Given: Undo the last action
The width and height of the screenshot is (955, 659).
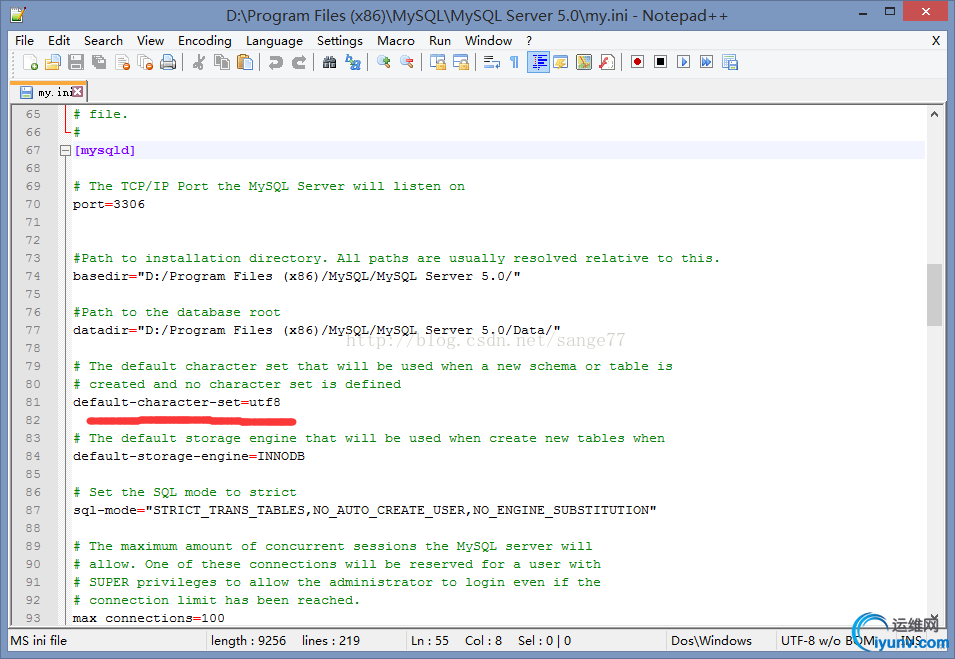Looking at the screenshot, I should (275, 62).
